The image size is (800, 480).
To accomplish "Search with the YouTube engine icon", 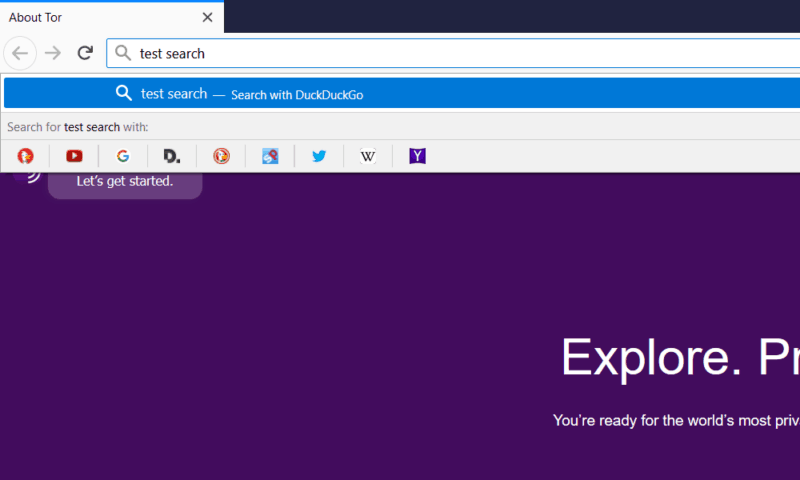I will (74, 156).
